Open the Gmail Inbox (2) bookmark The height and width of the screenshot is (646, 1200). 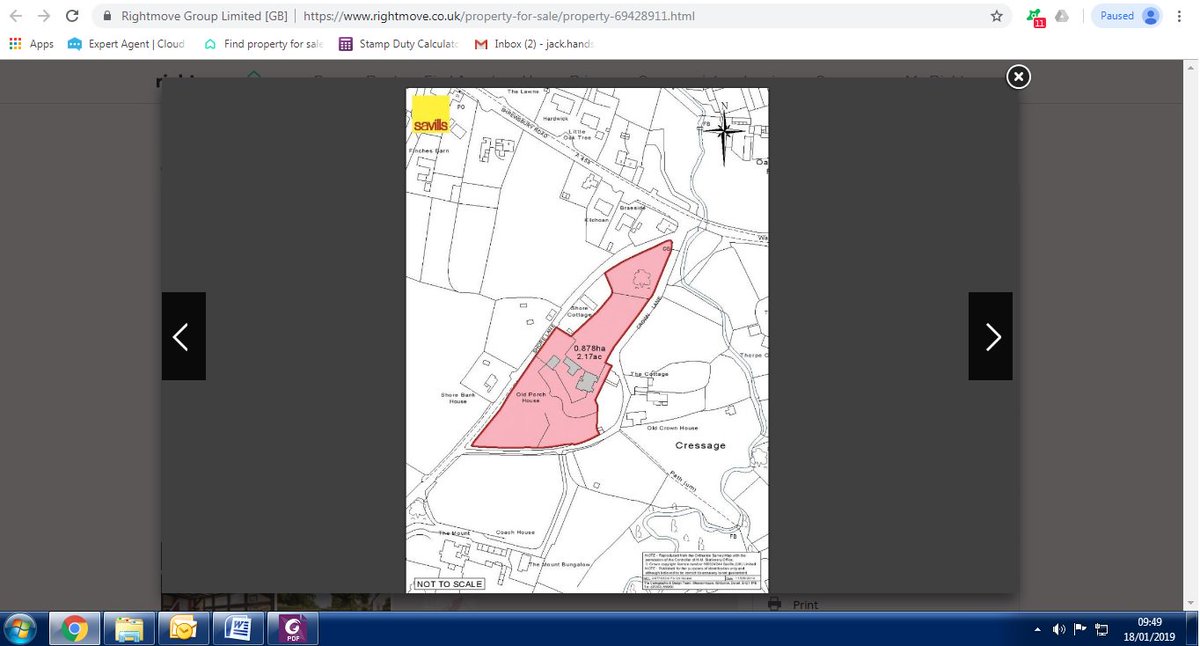533,44
